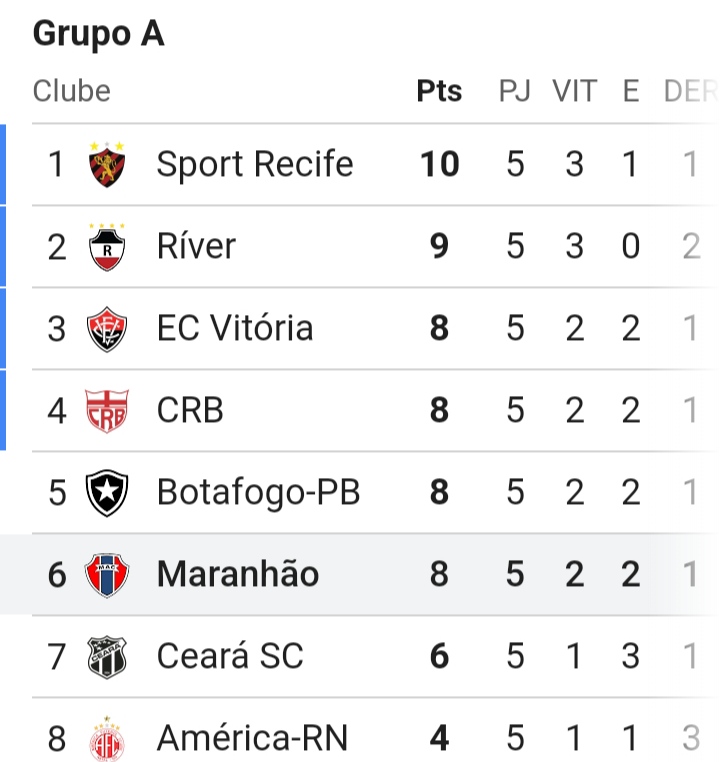Click the Pts column header
The width and height of the screenshot is (720, 762).
click(439, 91)
